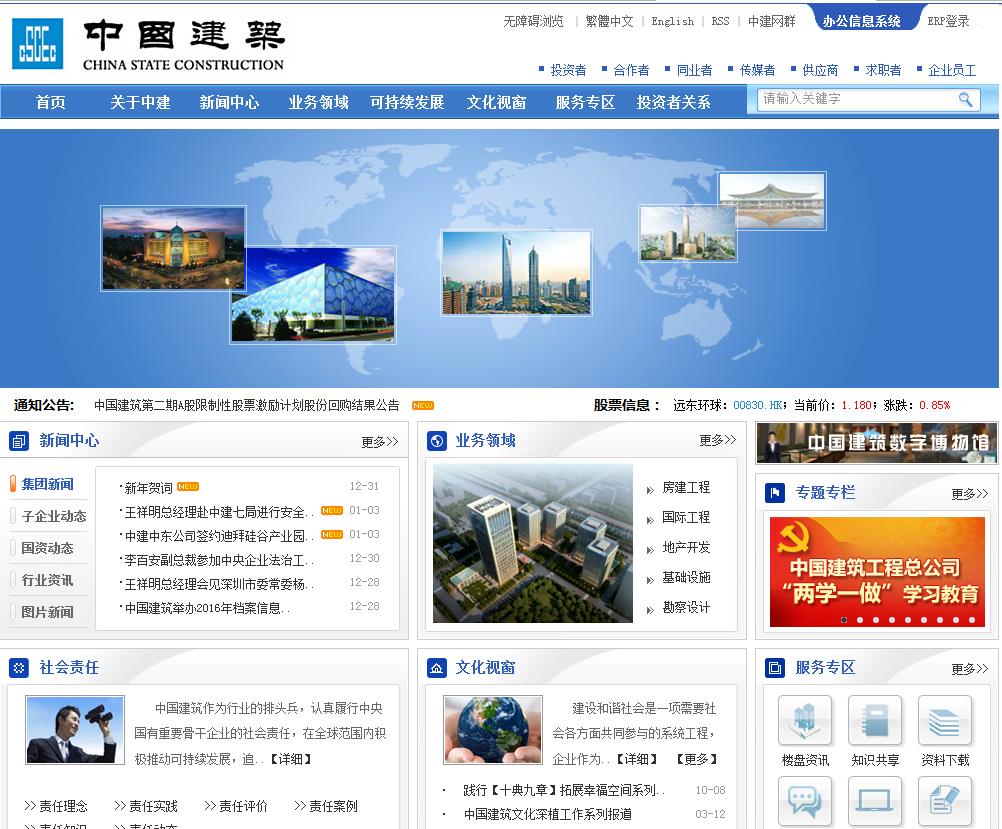Open the 00830.HK stock code link
Screen dimensions: 1002x829
click(x=759, y=405)
